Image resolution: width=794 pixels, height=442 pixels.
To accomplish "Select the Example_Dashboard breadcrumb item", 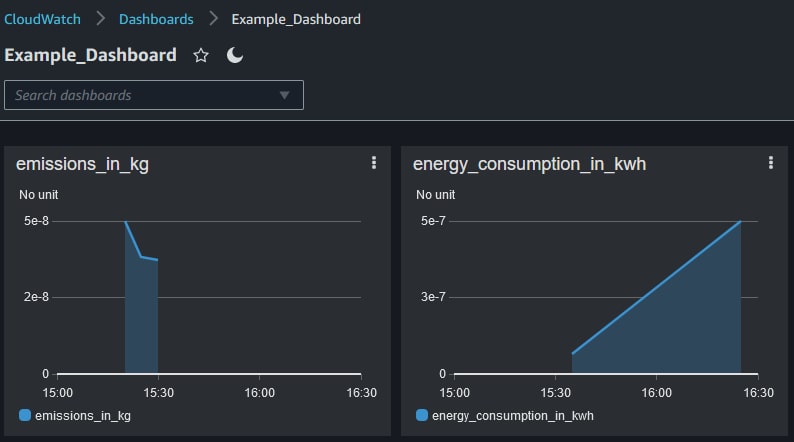I will point(296,19).
